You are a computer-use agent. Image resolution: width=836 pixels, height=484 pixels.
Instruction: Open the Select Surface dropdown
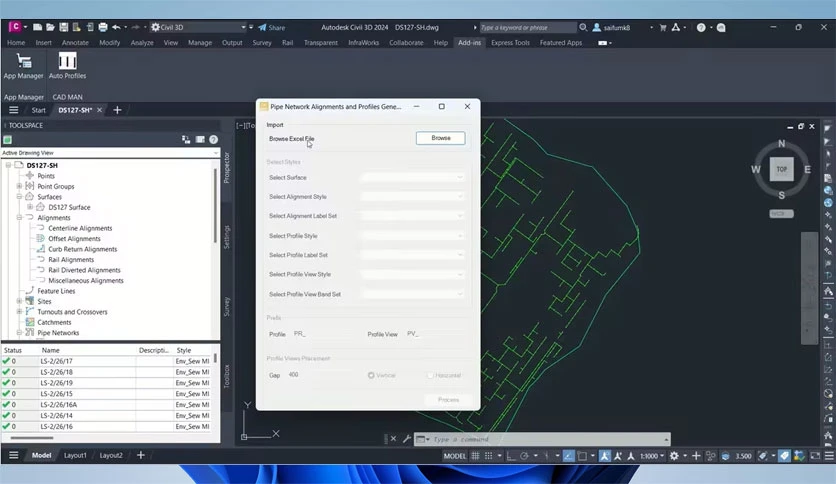pyautogui.click(x=412, y=178)
